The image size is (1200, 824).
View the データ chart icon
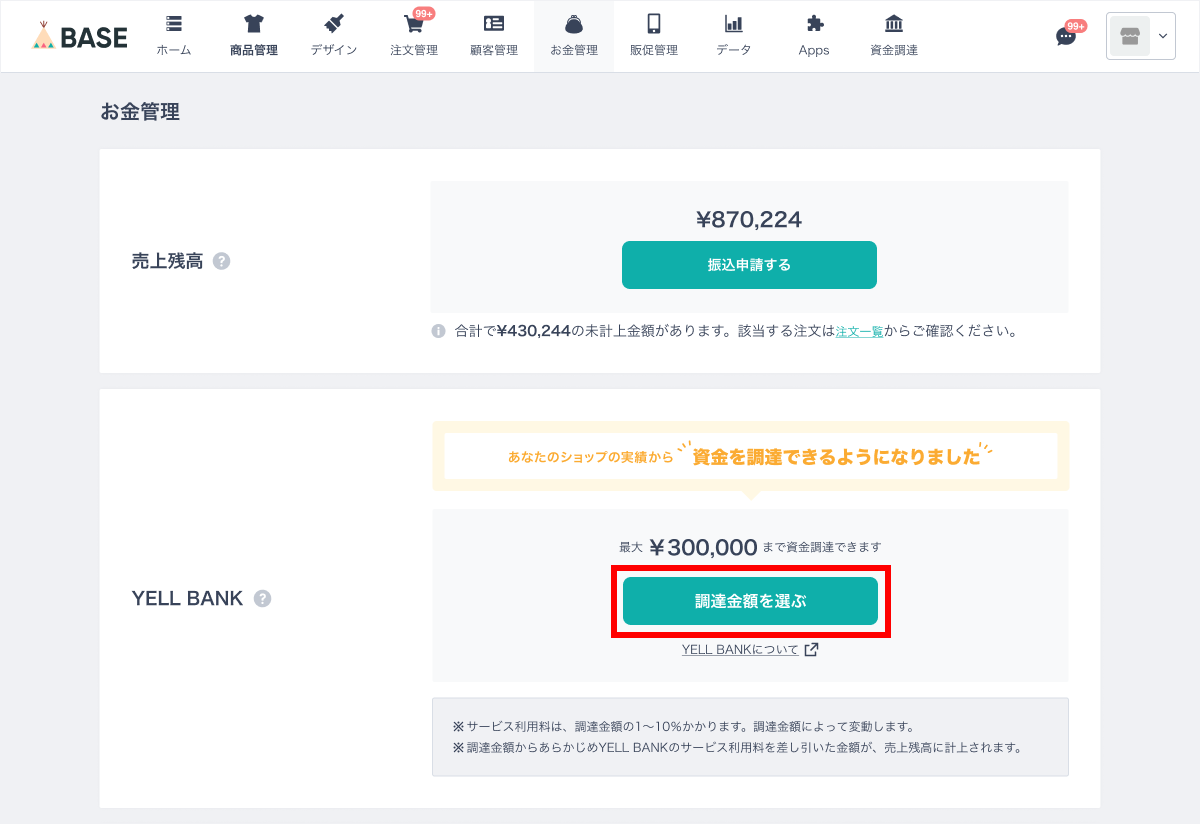[x=734, y=24]
